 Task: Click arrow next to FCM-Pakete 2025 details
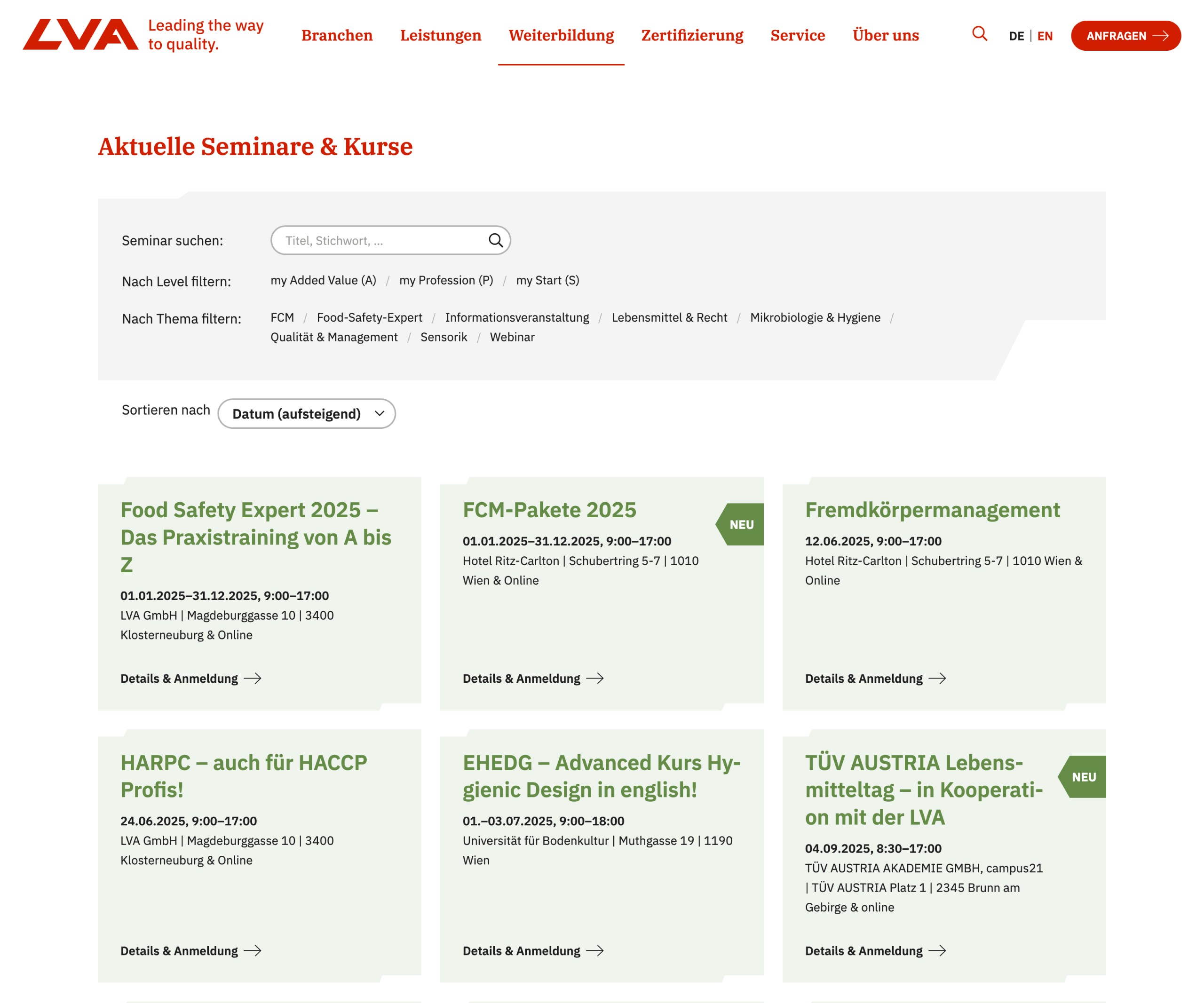point(595,679)
